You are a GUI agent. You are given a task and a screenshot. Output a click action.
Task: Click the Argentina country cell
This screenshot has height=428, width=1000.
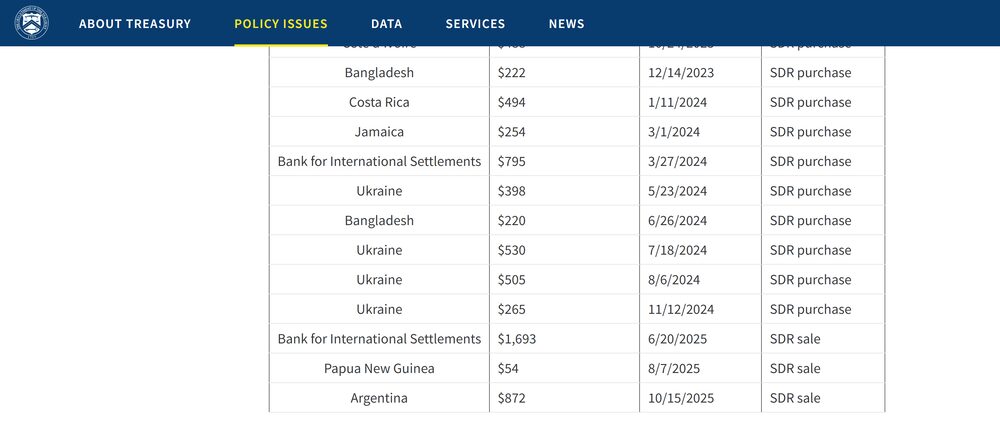point(379,398)
